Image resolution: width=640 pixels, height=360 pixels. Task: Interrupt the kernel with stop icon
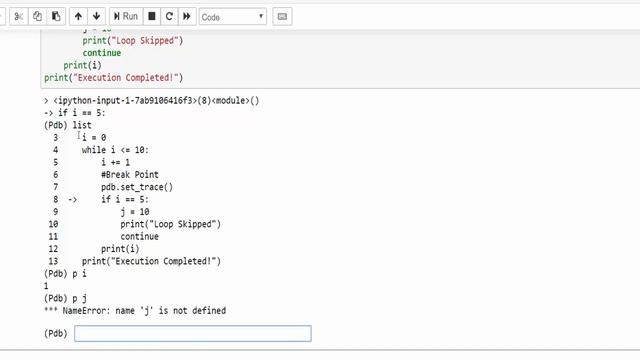pyautogui.click(x=152, y=16)
